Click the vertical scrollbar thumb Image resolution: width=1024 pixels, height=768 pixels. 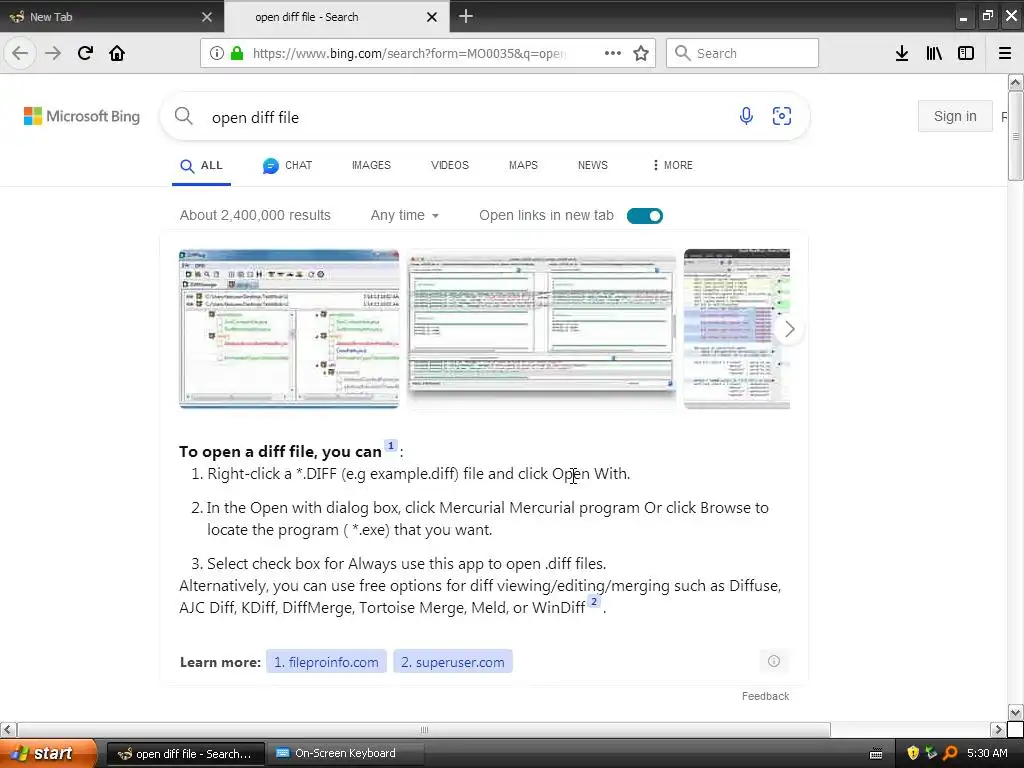pos(1015,135)
